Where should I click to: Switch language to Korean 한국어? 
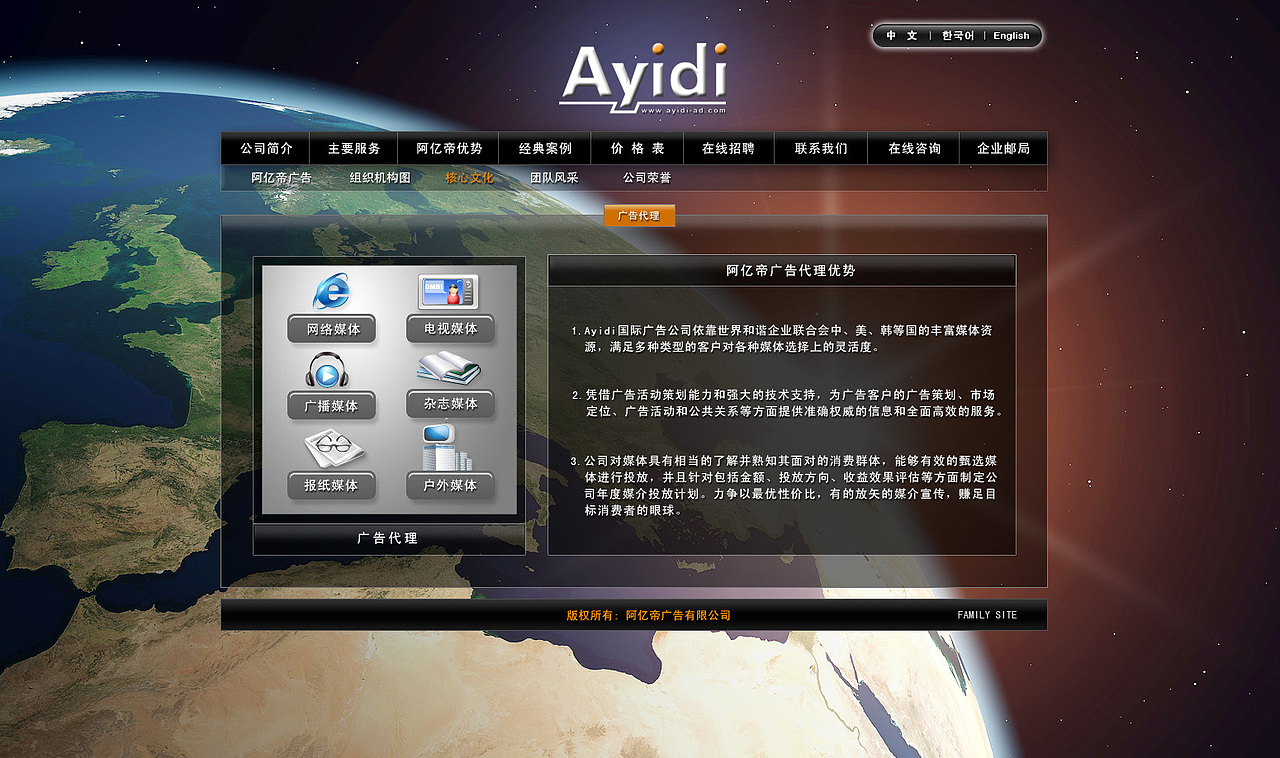(x=958, y=36)
